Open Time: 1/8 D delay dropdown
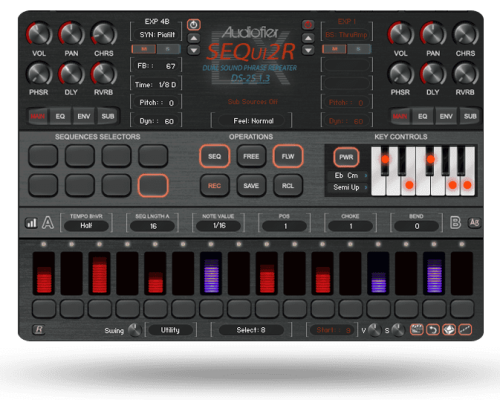Viewport: 500px width, 400px height. coord(155,85)
